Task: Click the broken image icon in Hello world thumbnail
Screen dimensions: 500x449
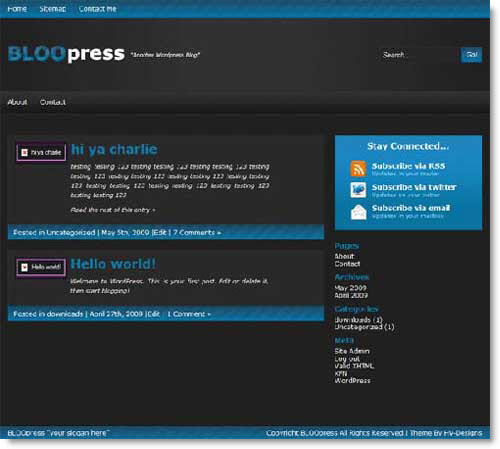Action: pos(24,267)
